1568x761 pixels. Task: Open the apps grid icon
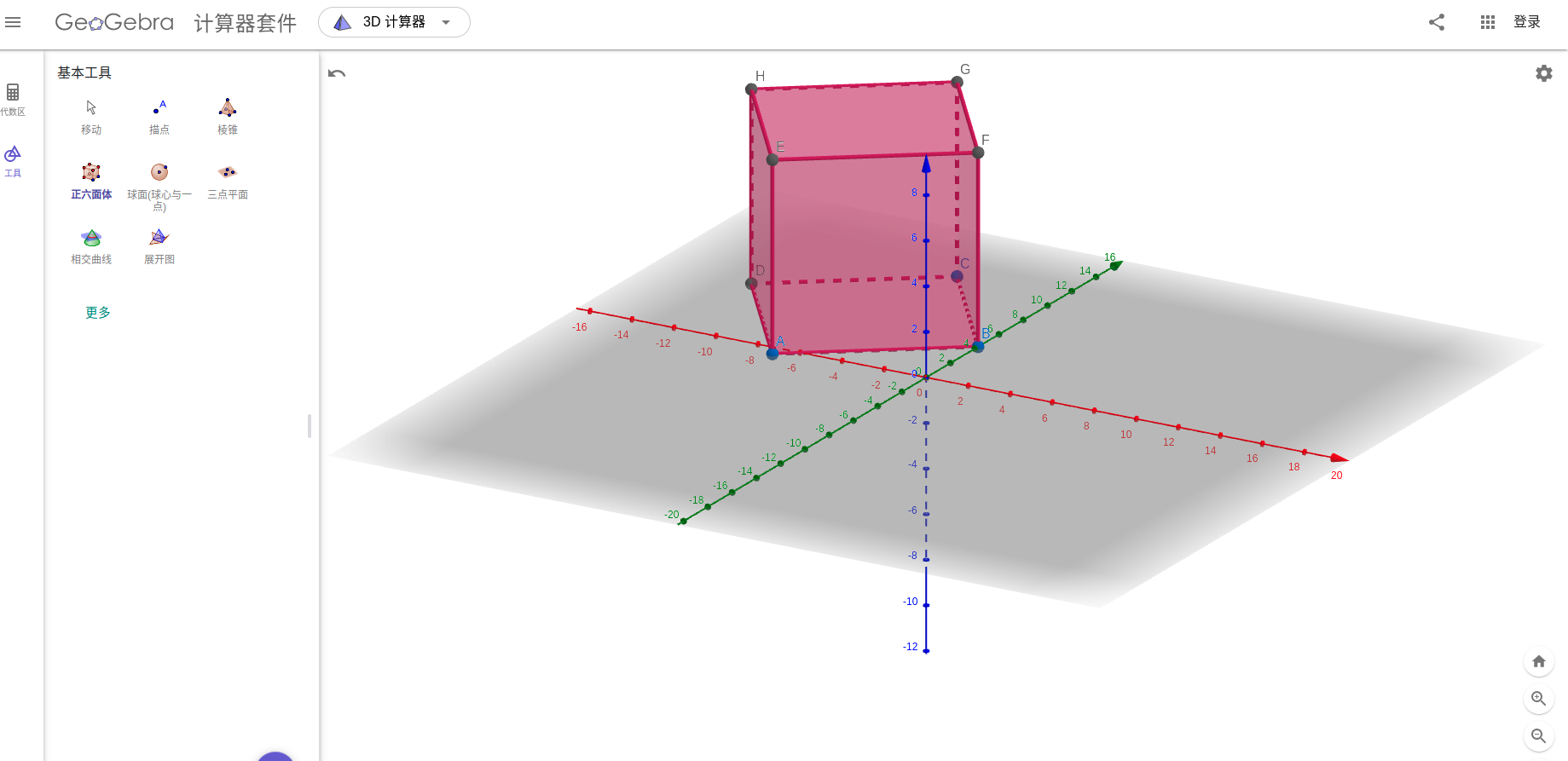pos(1488,22)
